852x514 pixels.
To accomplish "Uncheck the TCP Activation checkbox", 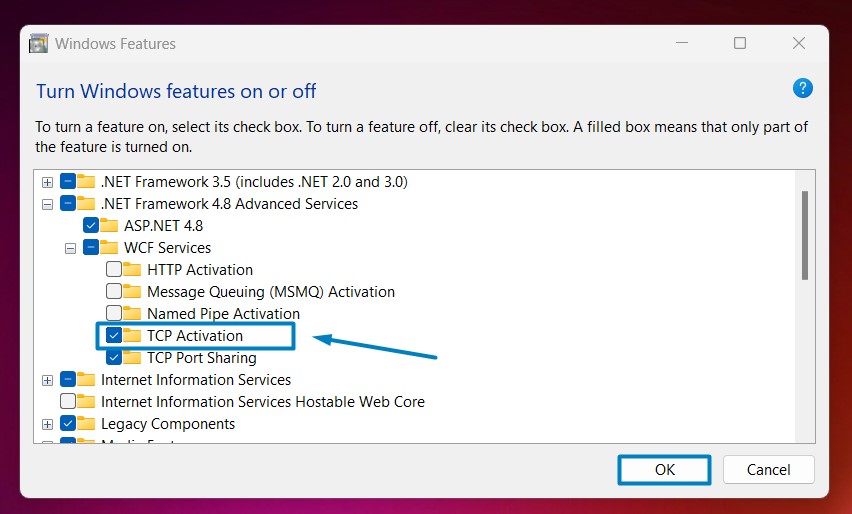I will [114, 335].
